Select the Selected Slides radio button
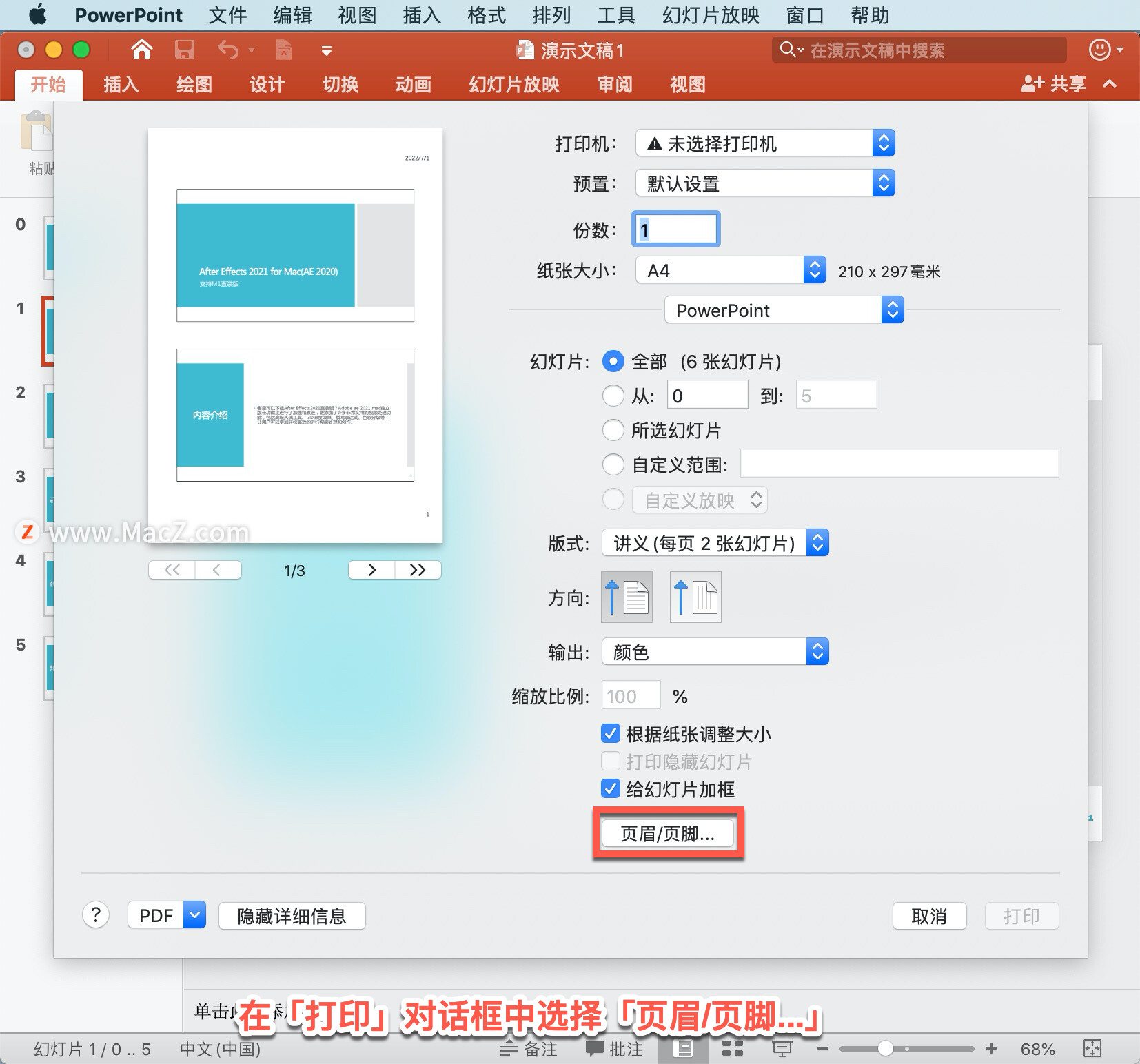This screenshot has width=1140, height=1064. click(613, 430)
